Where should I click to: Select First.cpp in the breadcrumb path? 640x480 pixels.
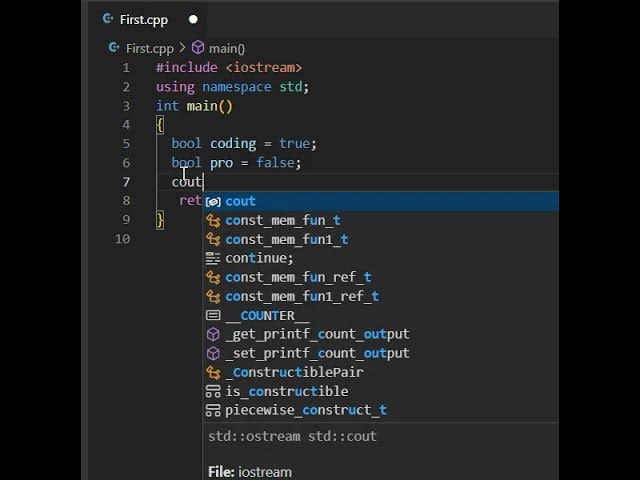click(150, 49)
